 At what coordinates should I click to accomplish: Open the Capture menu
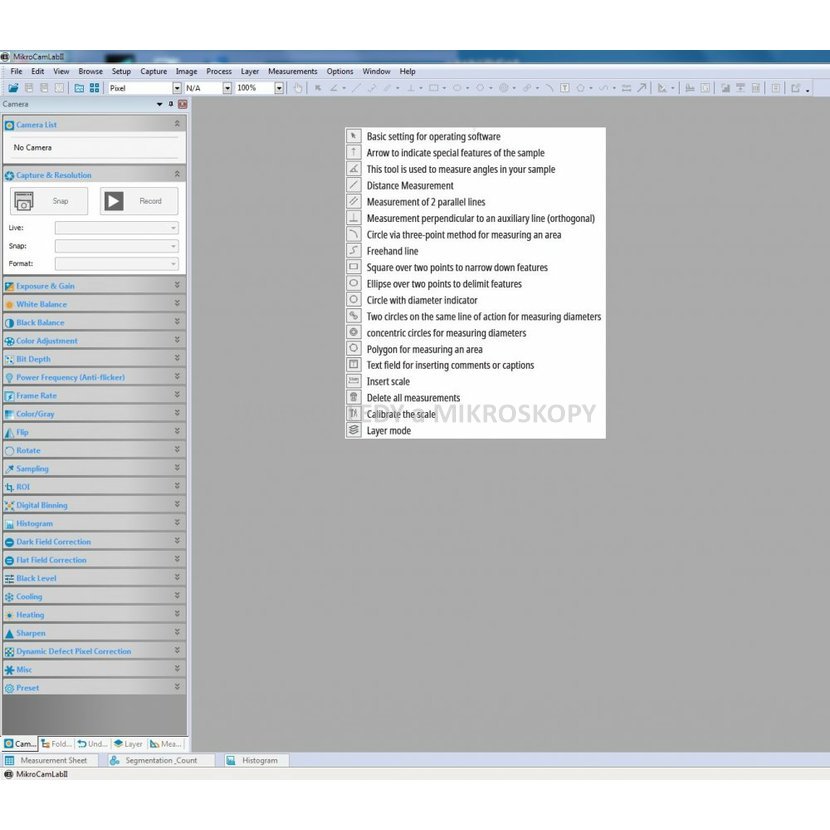pos(154,71)
